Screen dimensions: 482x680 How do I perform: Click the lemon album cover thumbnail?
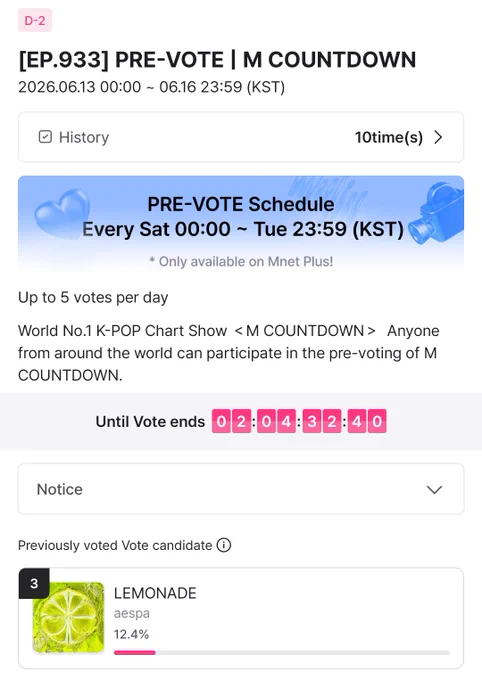tap(69, 618)
